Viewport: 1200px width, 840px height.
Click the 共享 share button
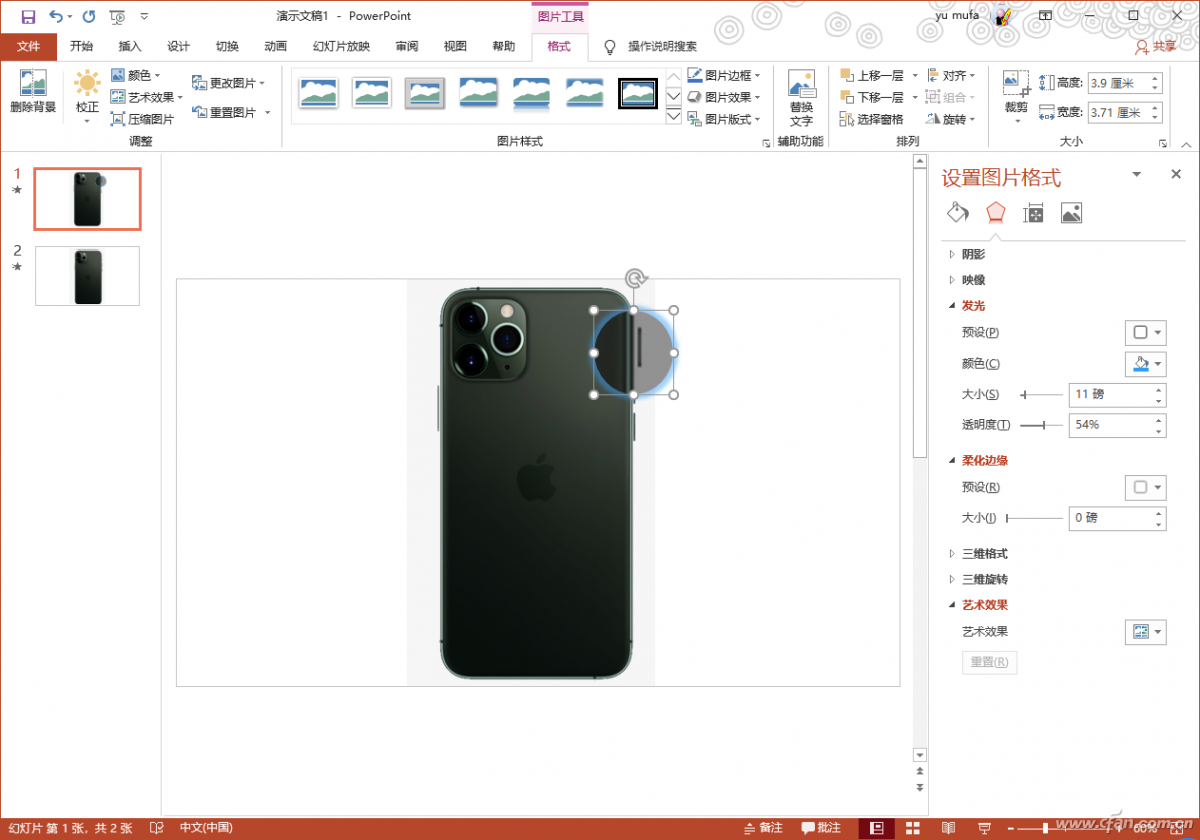tap(1156, 46)
